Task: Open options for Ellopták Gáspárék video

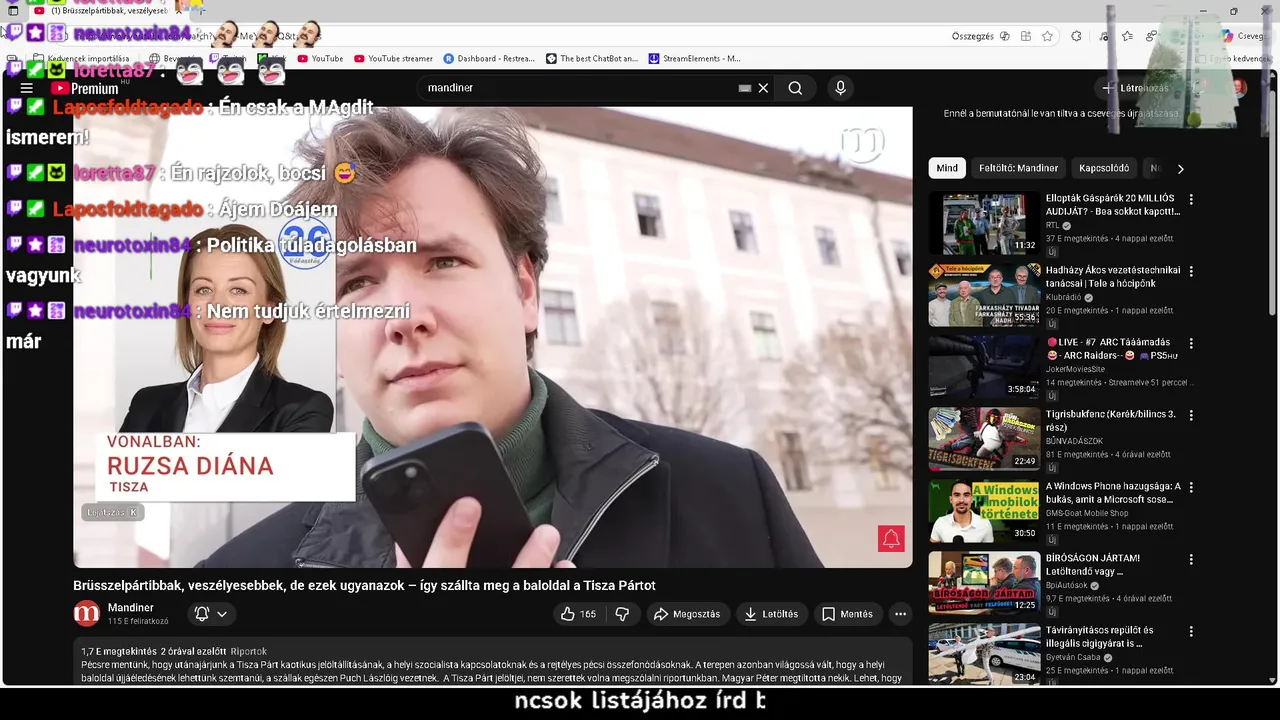Action: pyautogui.click(x=1190, y=199)
